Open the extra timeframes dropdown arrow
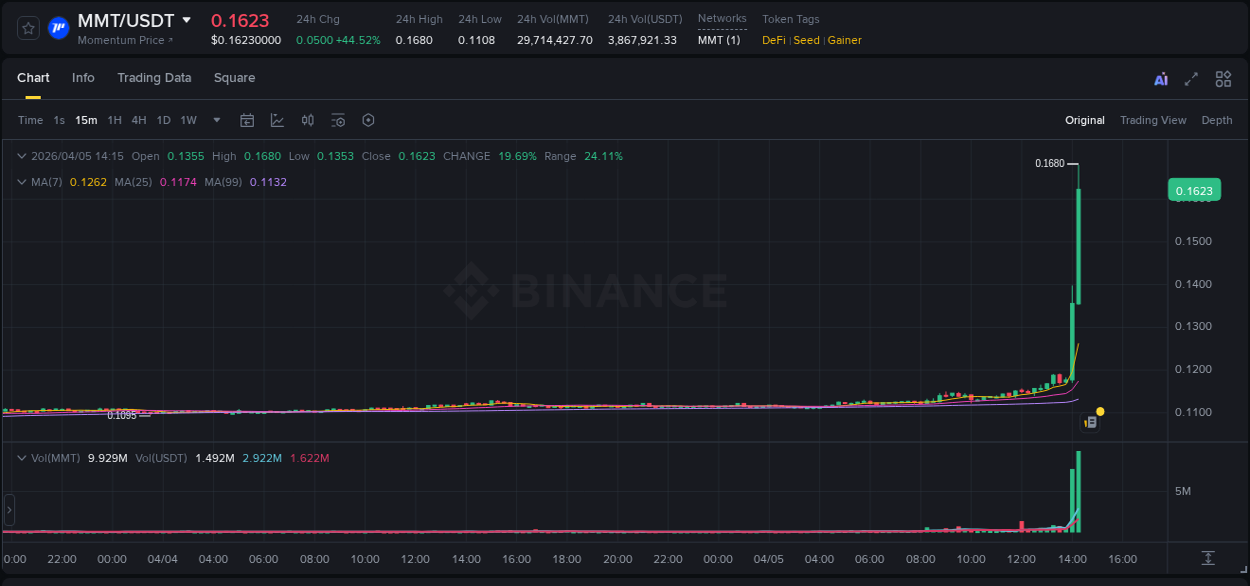Image resolution: width=1250 pixels, height=586 pixels. click(x=215, y=120)
